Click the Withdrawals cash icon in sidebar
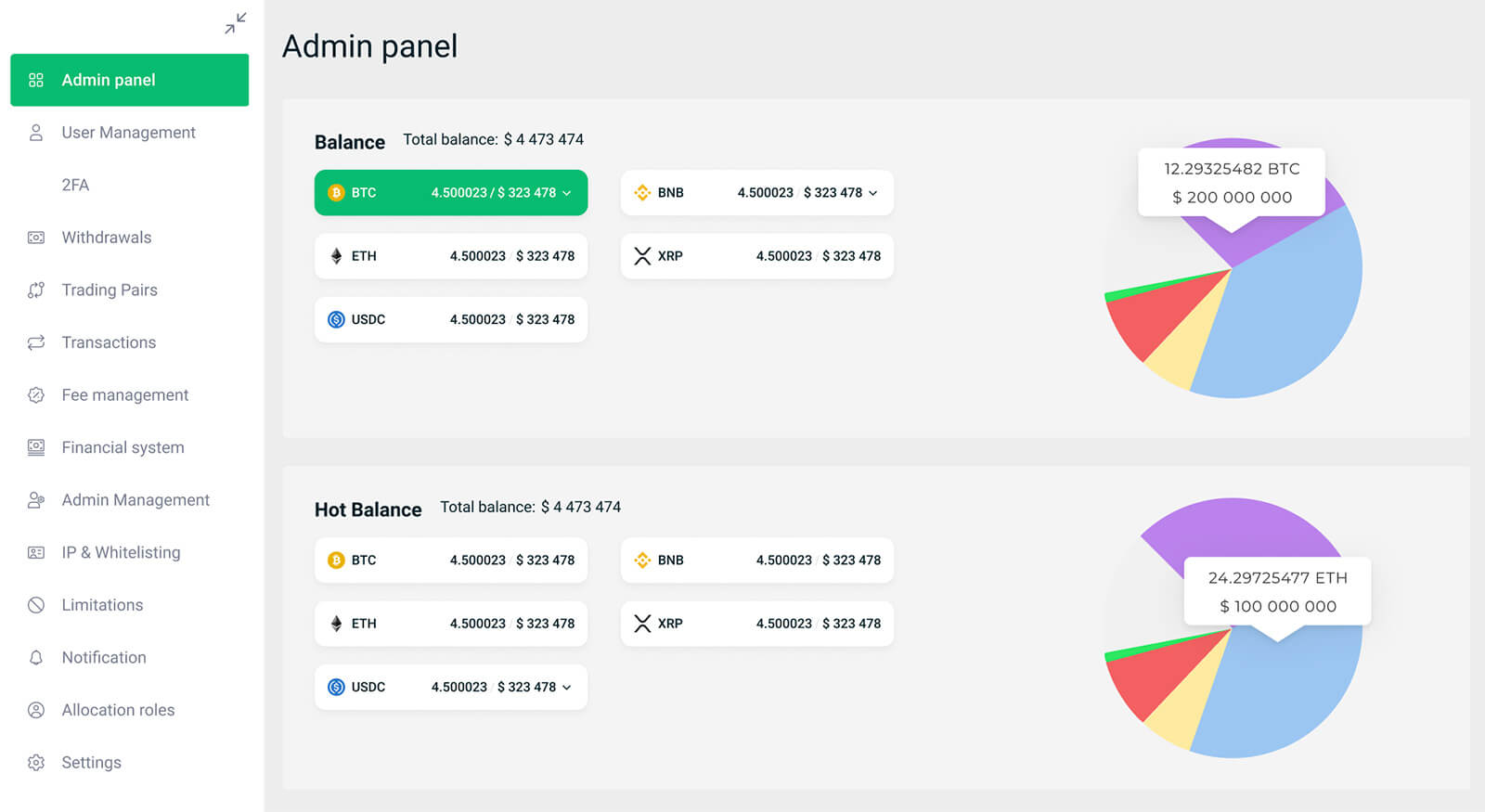Screen dimensions: 1485x812 pyautogui.click(x=36, y=238)
